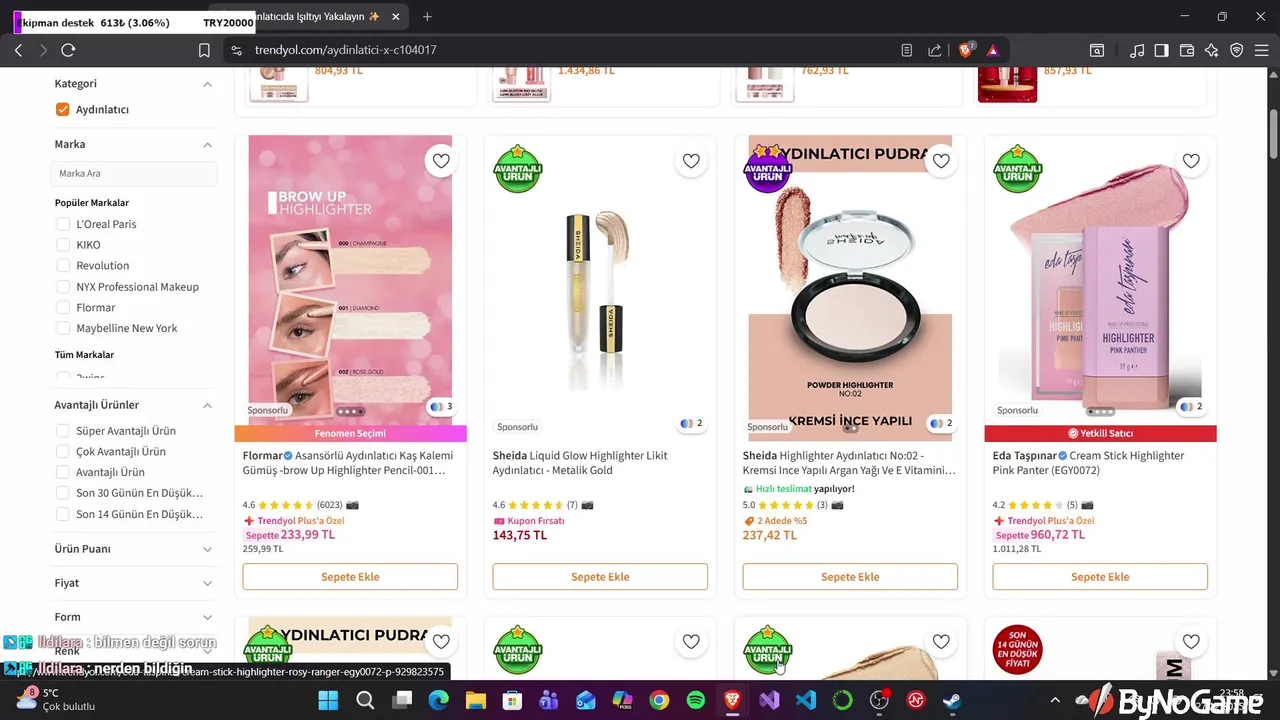Add Sheida Liquid Glow Highlighter to favorites

pyautogui.click(x=691, y=161)
